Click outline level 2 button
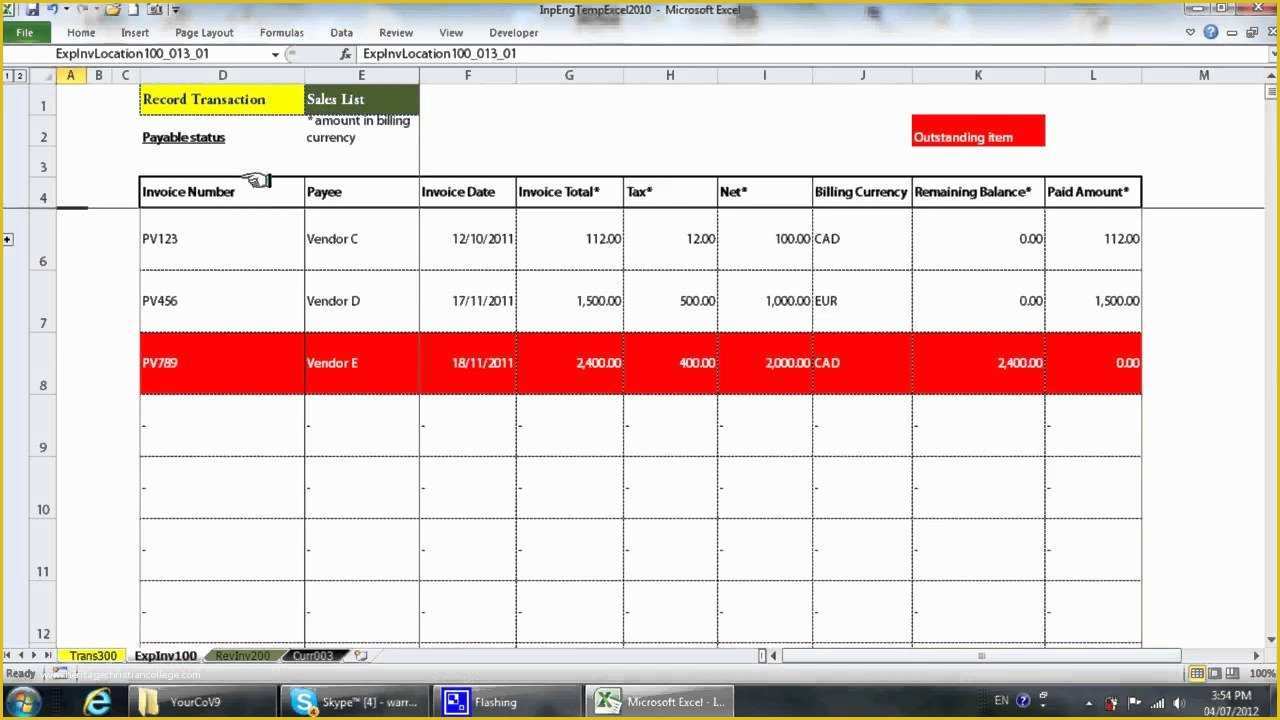1280x720 pixels. coord(21,75)
